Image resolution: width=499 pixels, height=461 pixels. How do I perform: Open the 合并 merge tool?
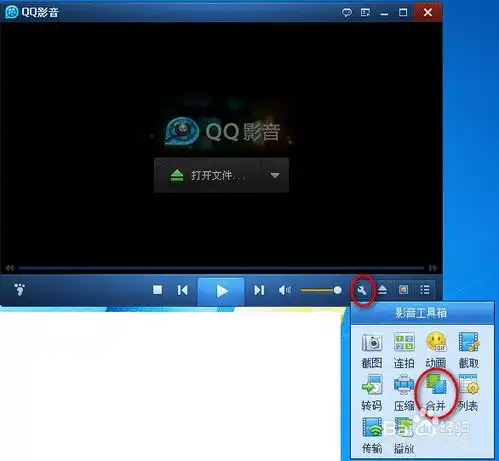pos(436,393)
